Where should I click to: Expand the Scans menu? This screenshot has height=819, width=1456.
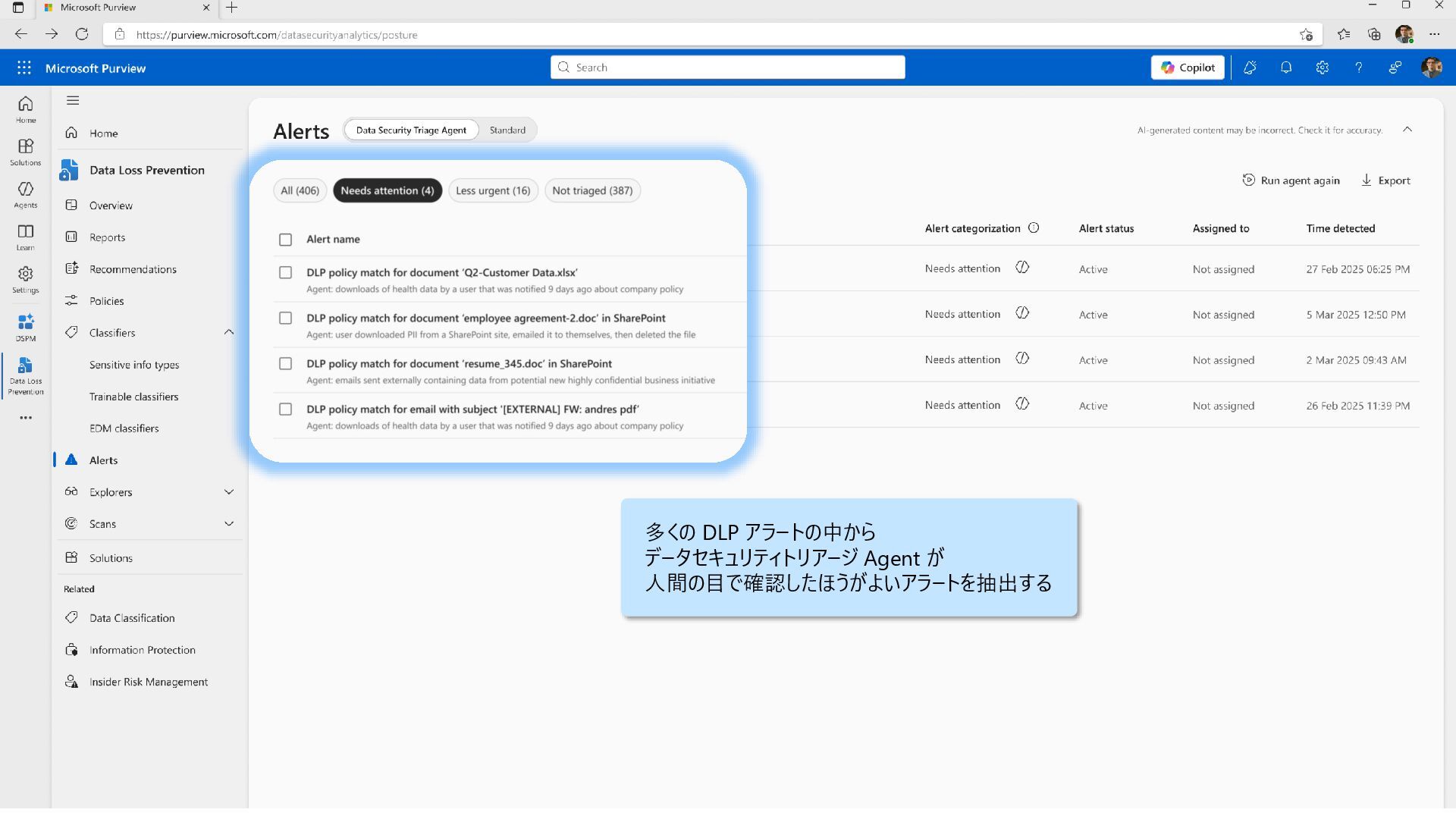click(228, 524)
